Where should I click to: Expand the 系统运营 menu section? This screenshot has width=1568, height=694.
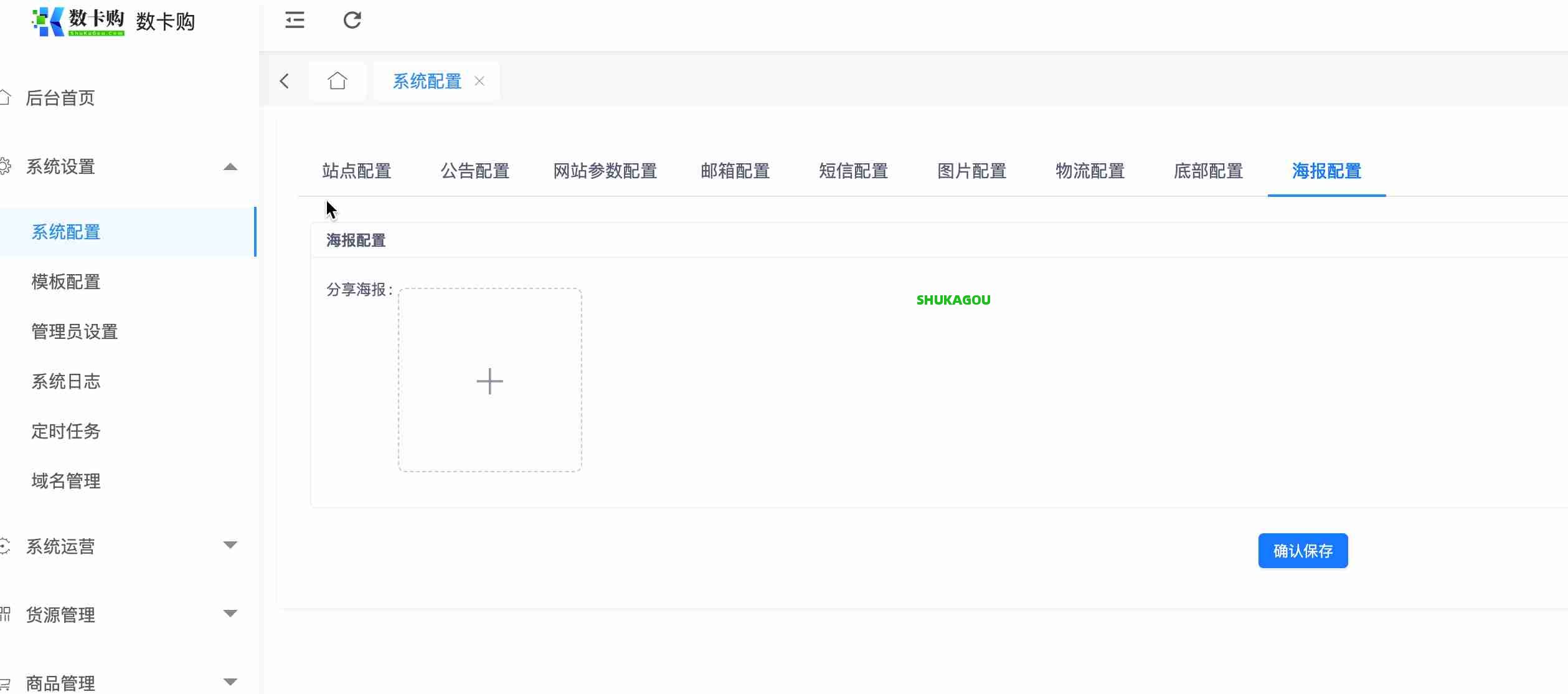pos(231,544)
